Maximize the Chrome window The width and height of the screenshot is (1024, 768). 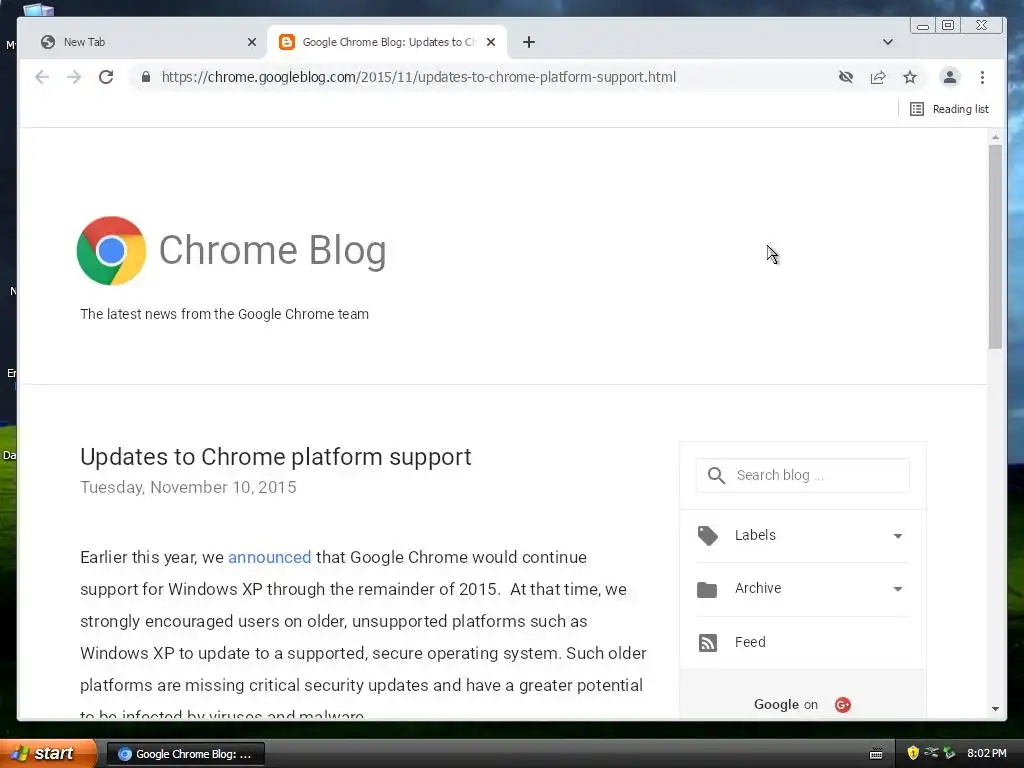pos(948,25)
